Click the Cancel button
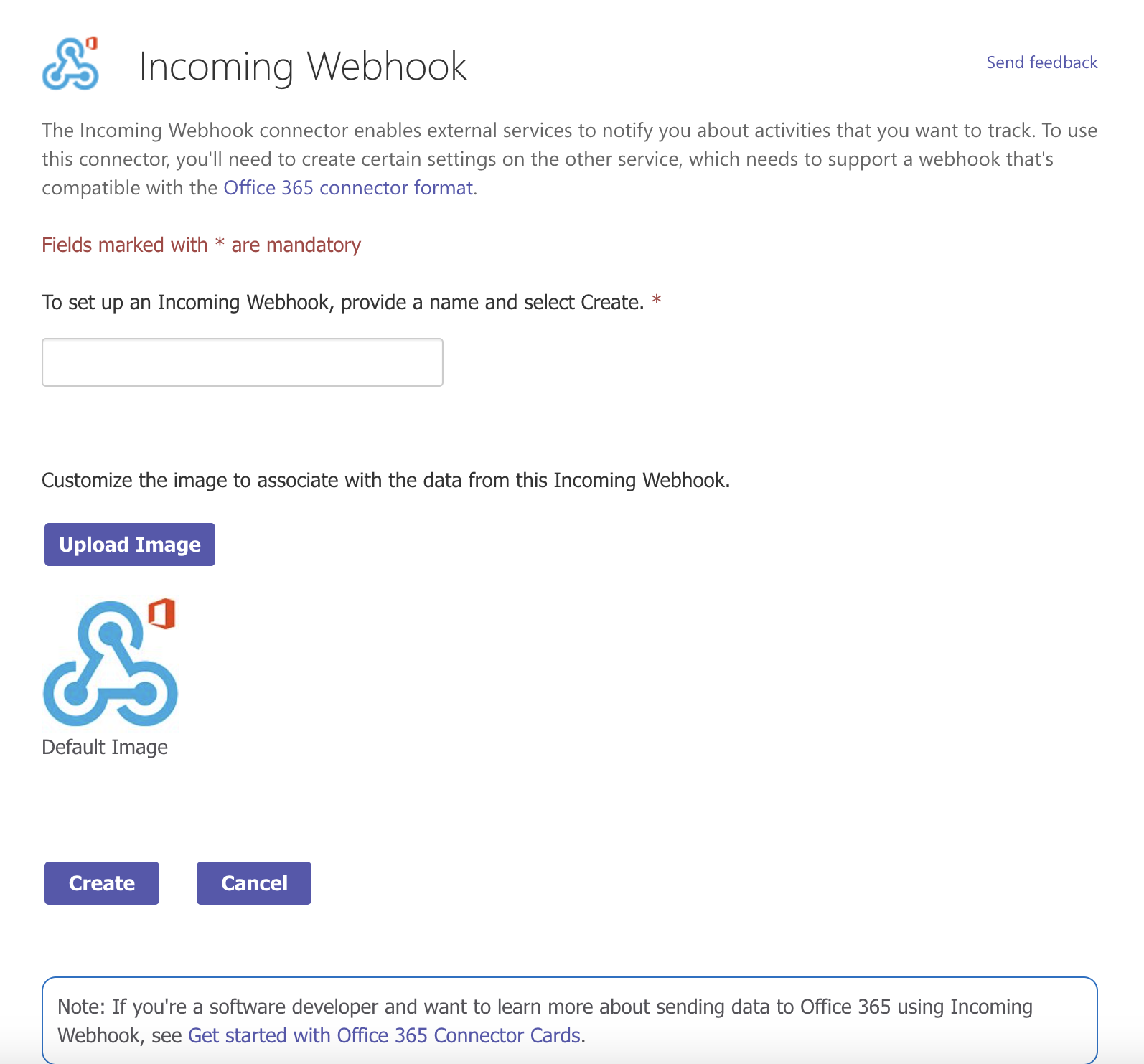This screenshot has height=1064, width=1144. 254,883
